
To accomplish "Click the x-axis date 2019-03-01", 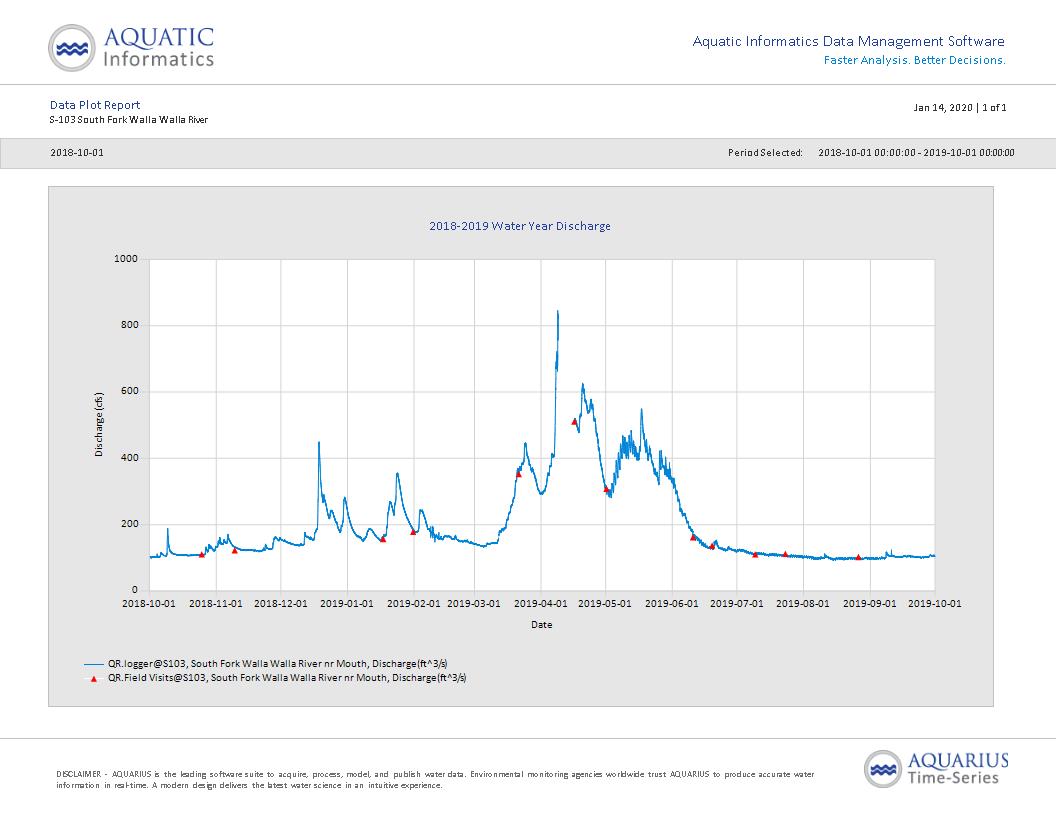I will point(474,604).
